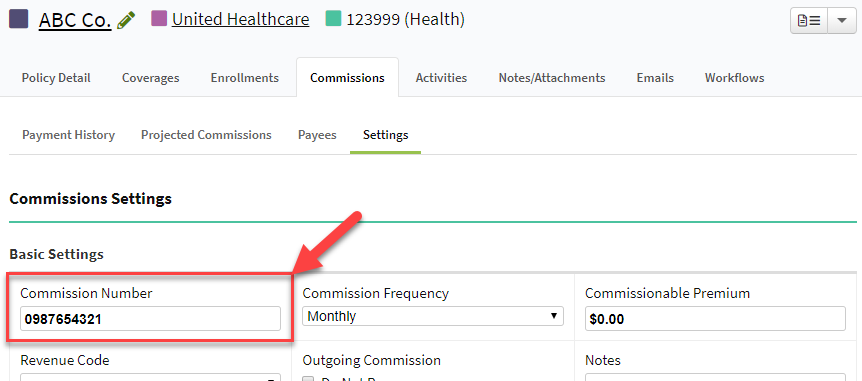Click the Basic Settings heading
This screenshot has height=381, width=862.
[57, 255]
